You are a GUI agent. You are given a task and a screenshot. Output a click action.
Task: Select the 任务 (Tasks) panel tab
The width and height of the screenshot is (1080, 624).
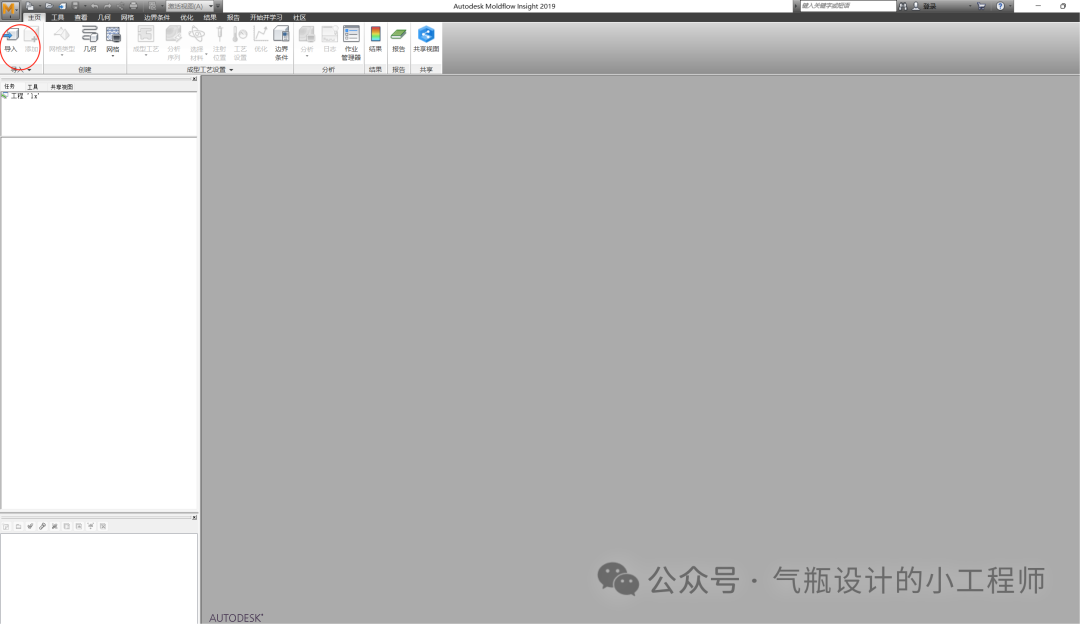point(10,87)
